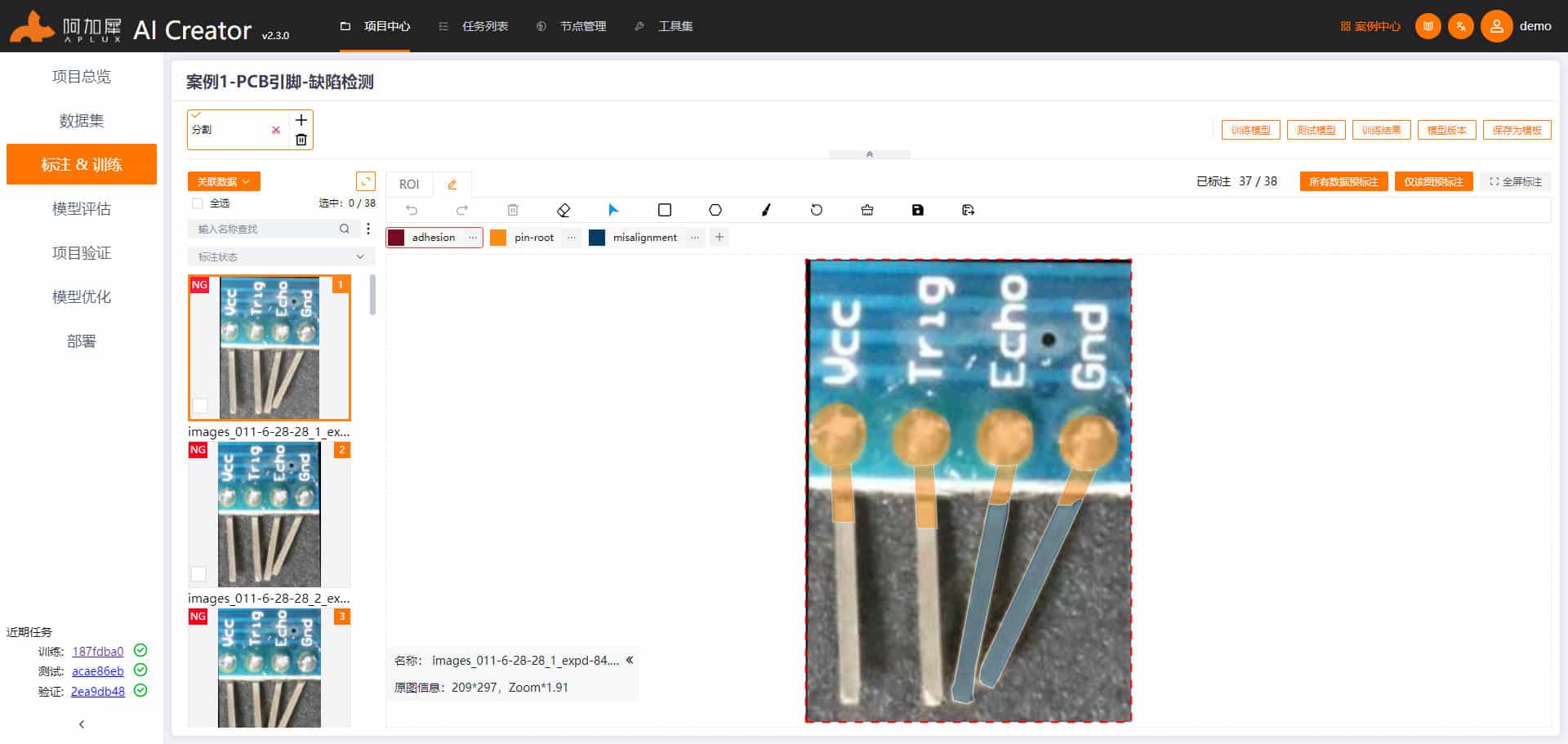Click the 所有数据预标注 button
1568x744 pixels.
(x=1343, y=181)
